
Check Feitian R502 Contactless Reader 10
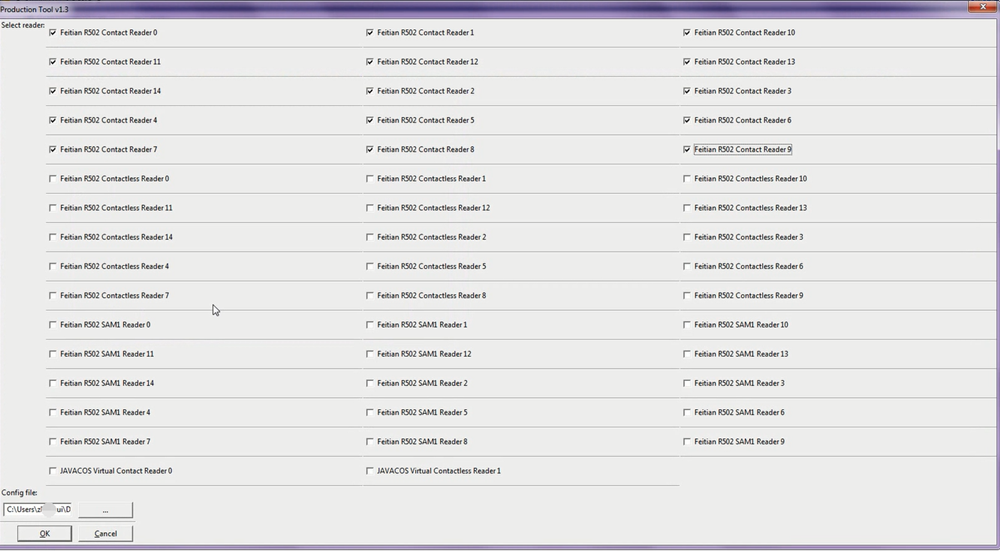(x=687, y=179)
